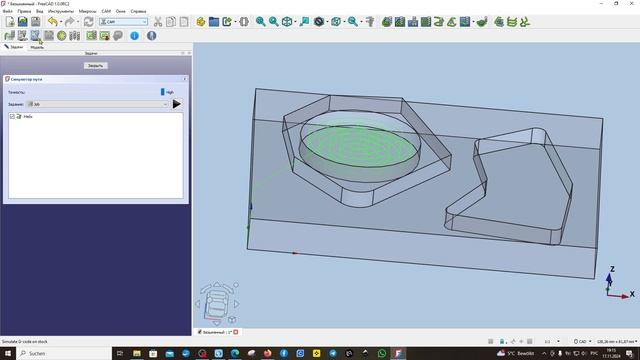
Task: Open the arrow beside the Make Link icon
Action: (x=236, y=22)
